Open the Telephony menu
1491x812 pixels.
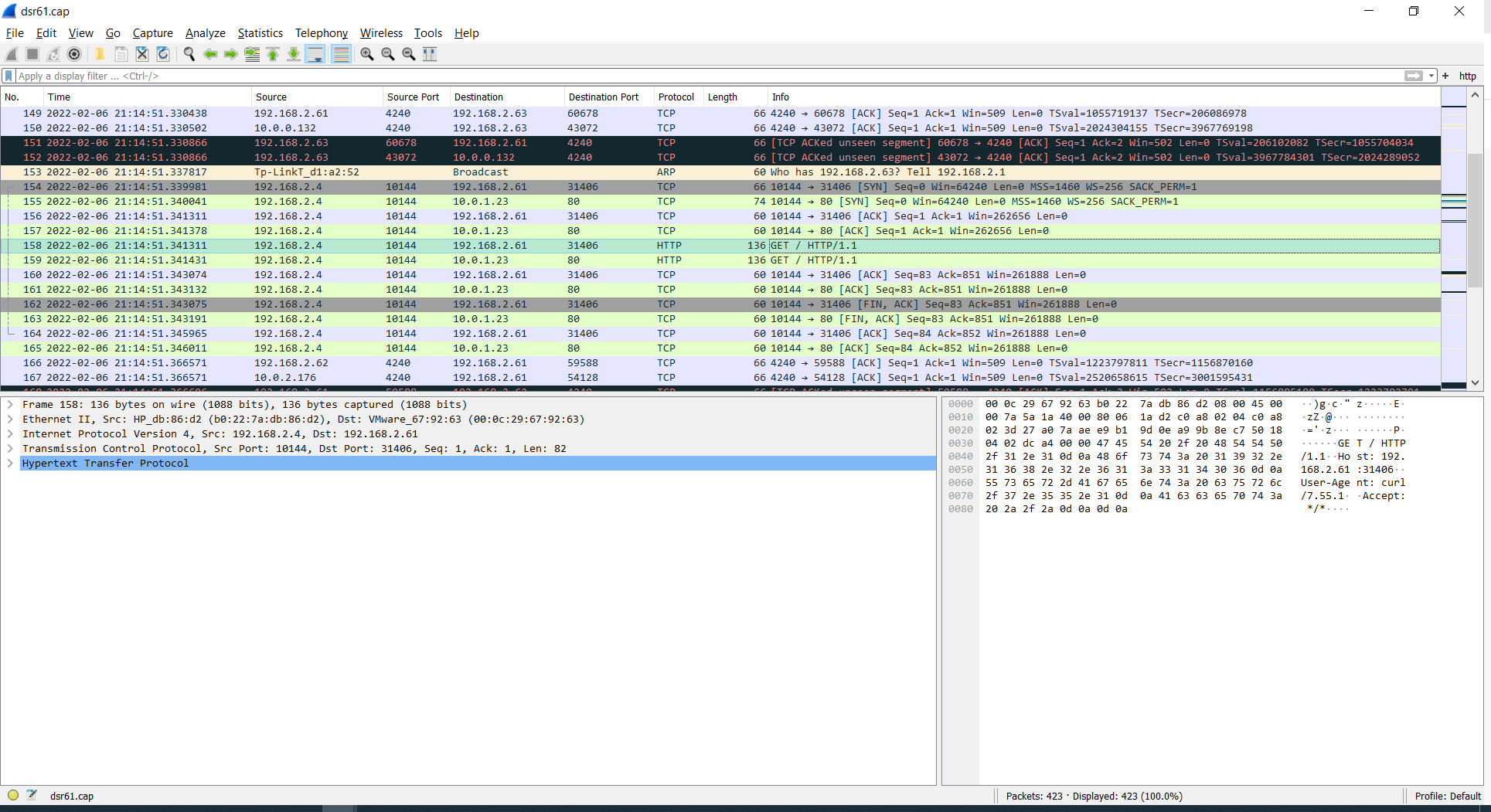click(x=321, y=33)
